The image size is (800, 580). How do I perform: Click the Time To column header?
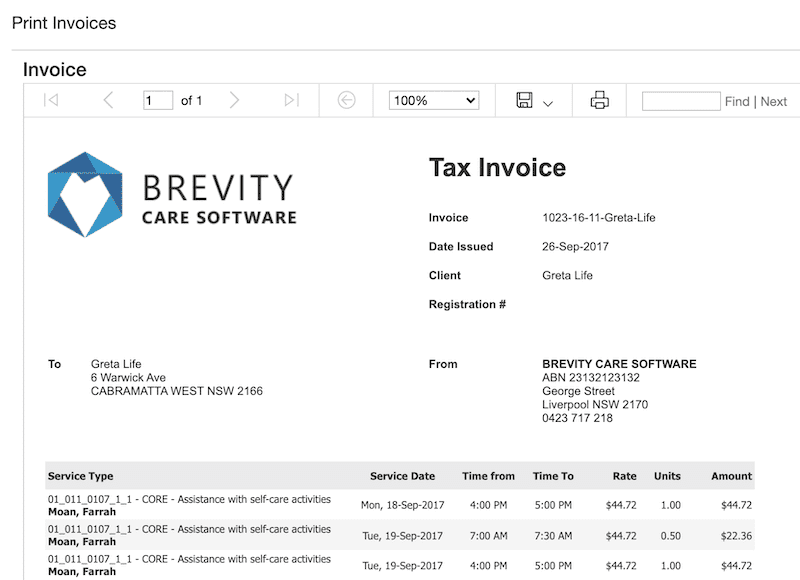[x=553, y=476]
